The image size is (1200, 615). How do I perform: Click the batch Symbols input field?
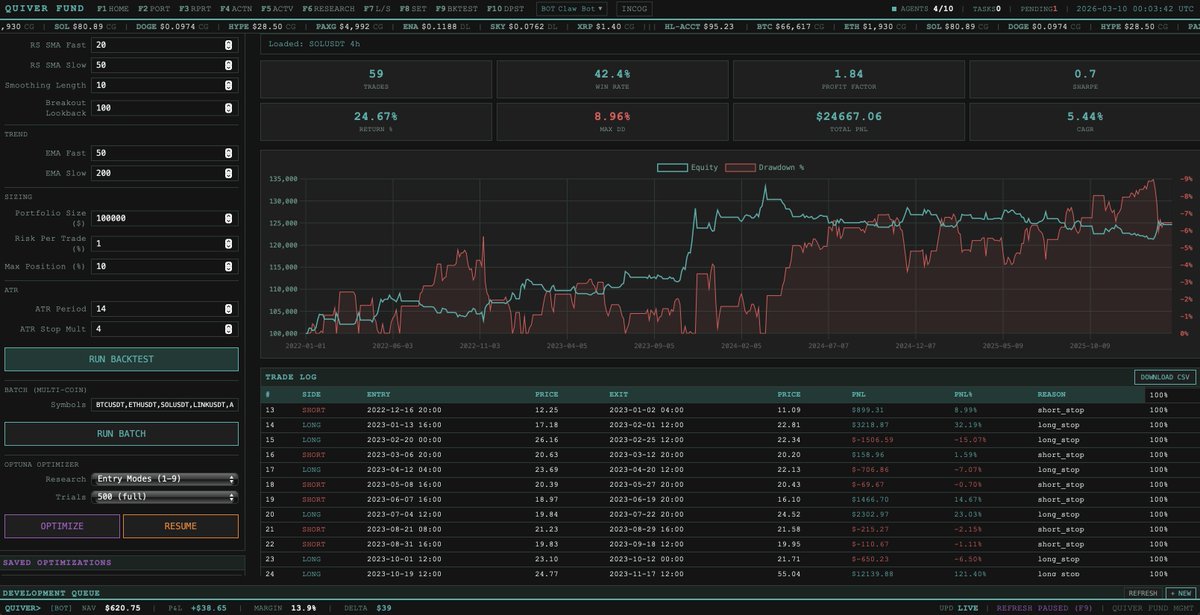(x=164, y=405)
